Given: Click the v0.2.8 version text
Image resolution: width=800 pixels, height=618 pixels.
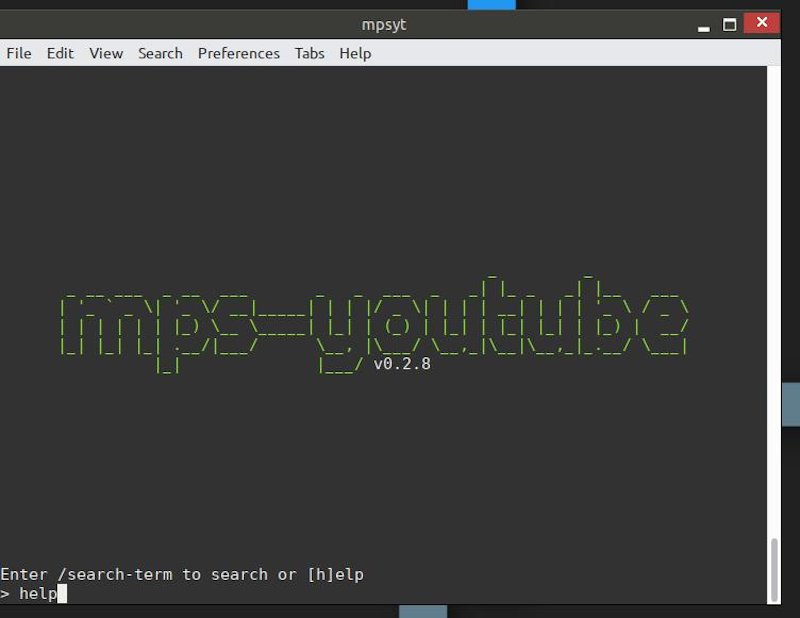Looking at the screenshot, I should click(x=402, y=364).
